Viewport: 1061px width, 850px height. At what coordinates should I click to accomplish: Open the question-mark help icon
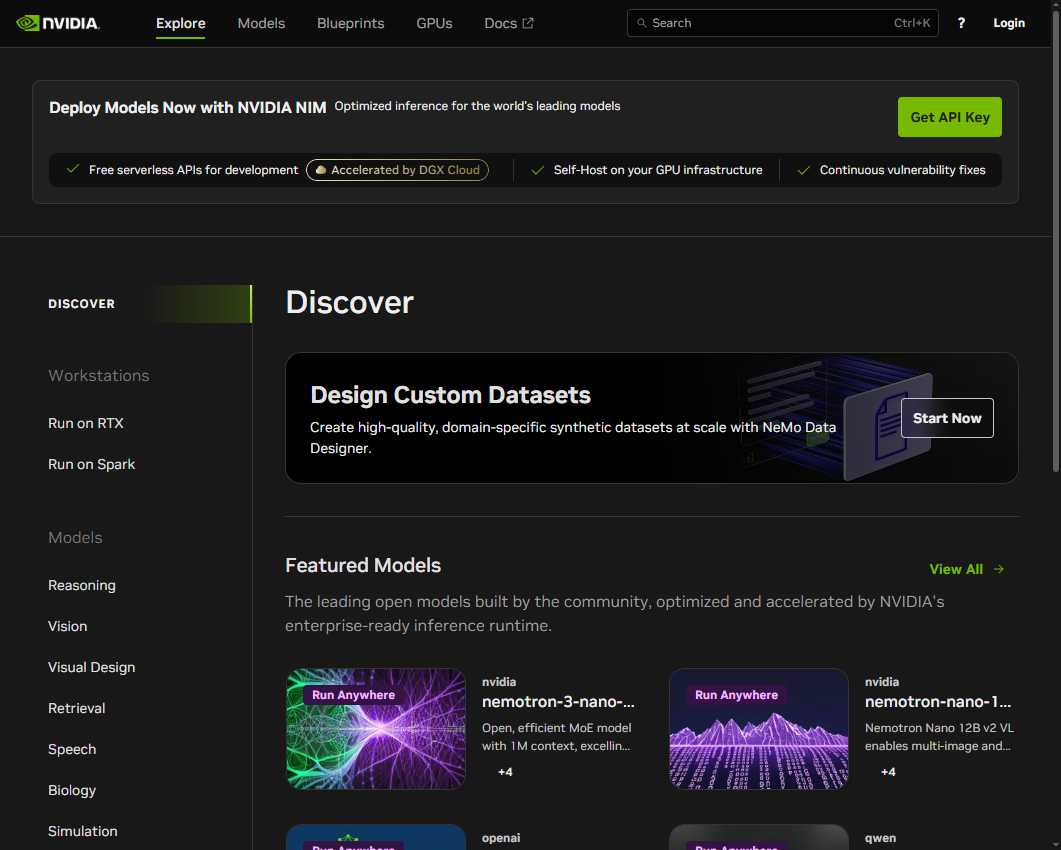point(960,22)
